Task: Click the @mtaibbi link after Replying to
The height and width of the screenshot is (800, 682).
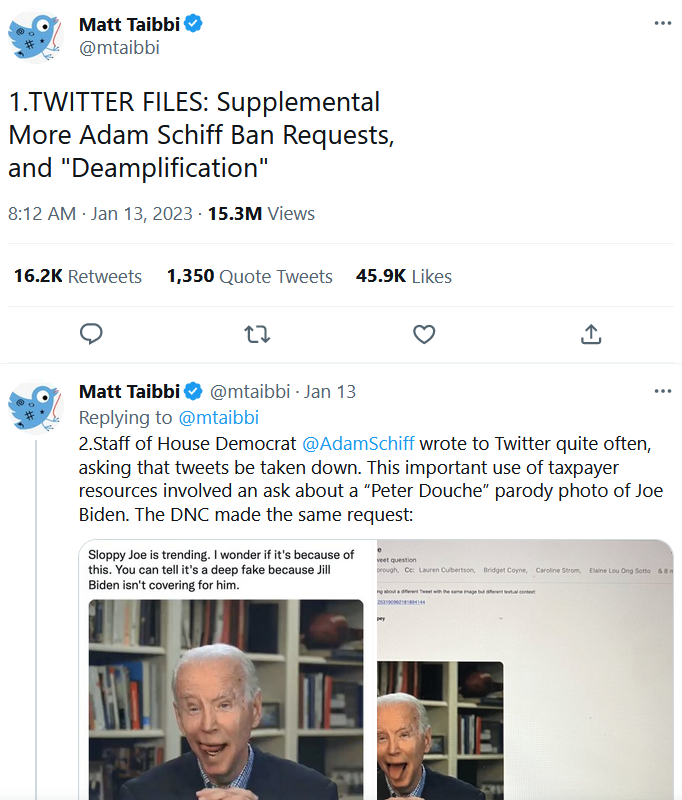Action: [218, 417]
